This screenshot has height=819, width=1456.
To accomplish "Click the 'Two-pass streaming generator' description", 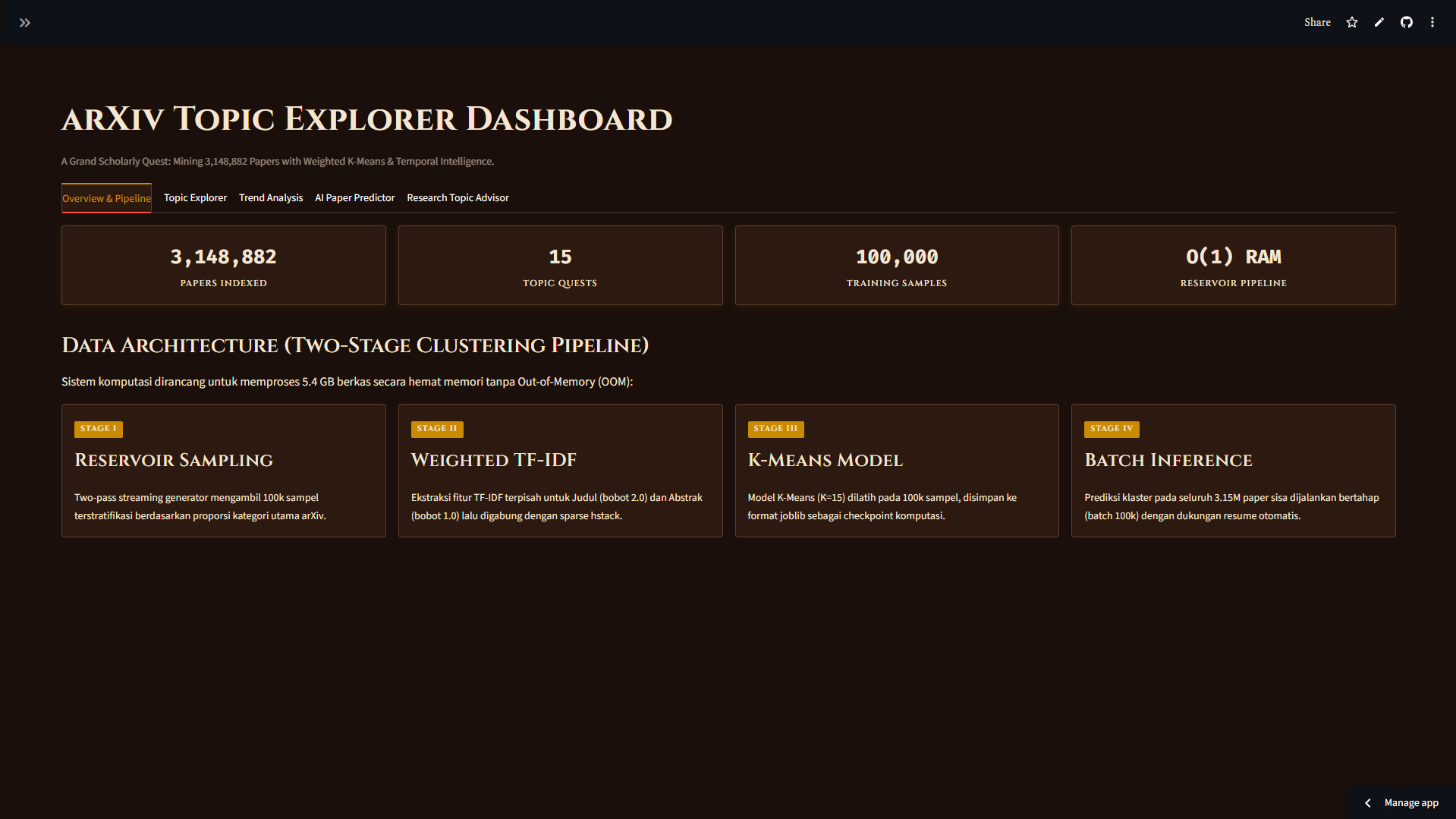I will tap(200, 507).
